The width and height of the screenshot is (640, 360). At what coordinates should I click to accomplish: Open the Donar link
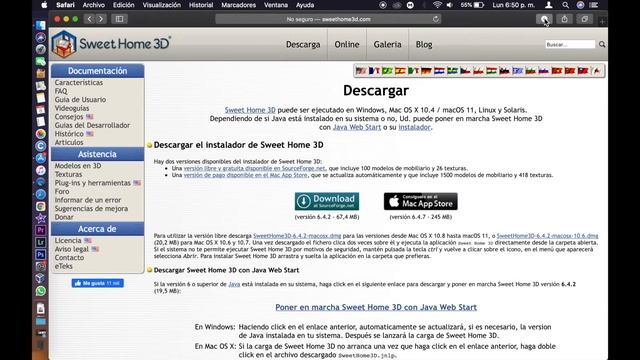coord(64,217)
